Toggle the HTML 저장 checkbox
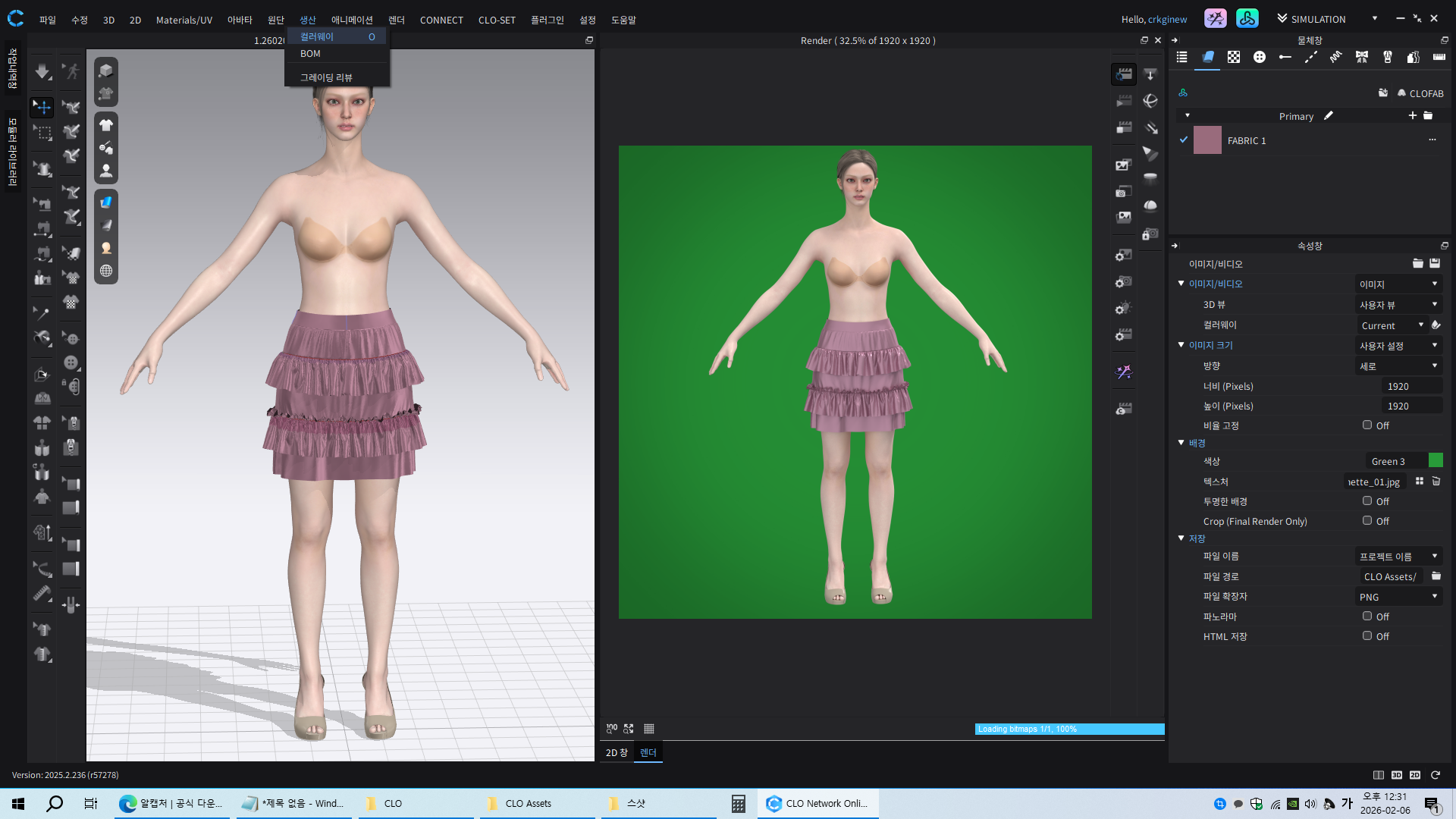Viewport: 1456px width, 819px height. click(x=1367, y=636)
